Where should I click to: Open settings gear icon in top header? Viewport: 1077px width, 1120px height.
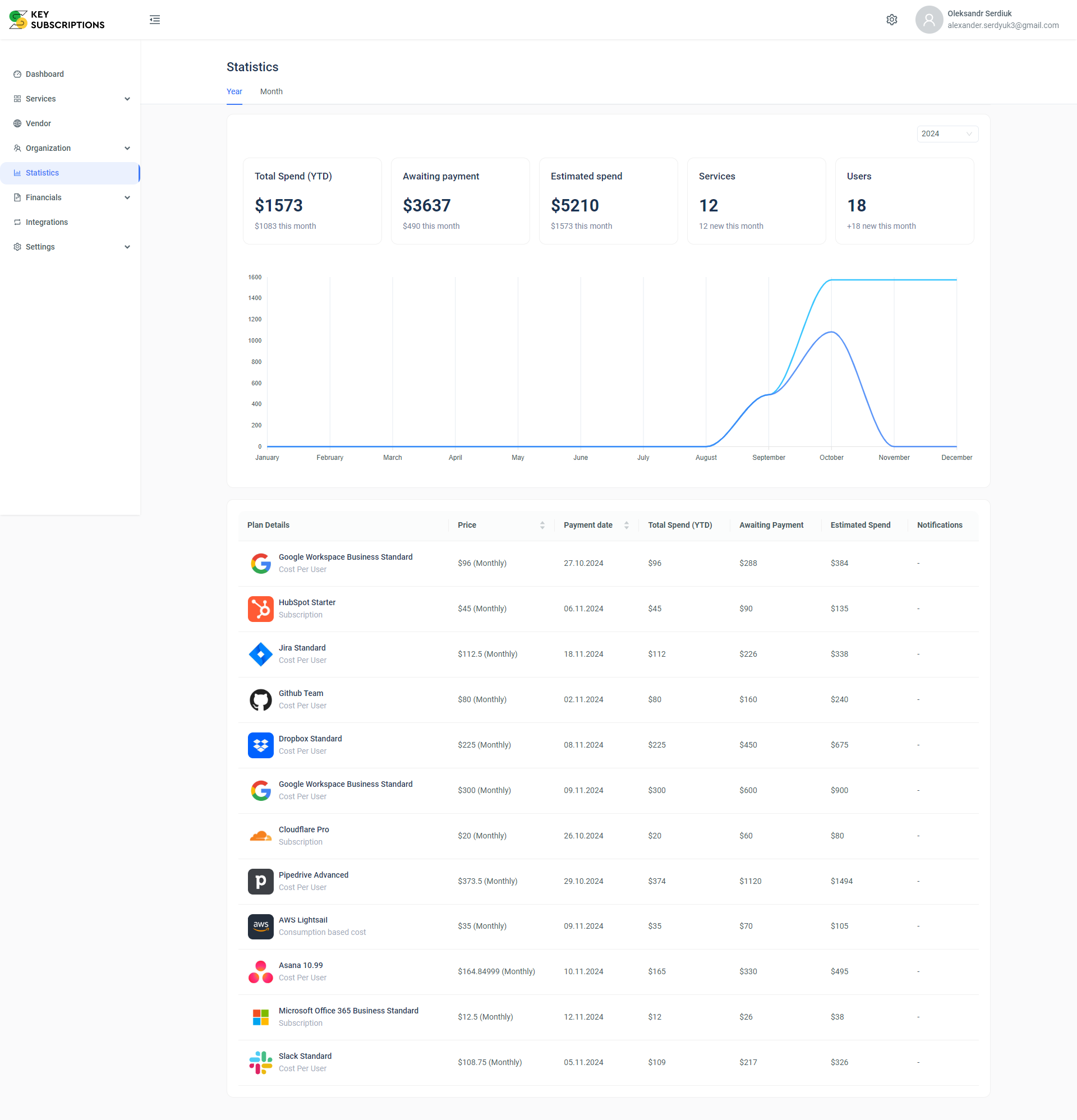click(x=891, y=20)
